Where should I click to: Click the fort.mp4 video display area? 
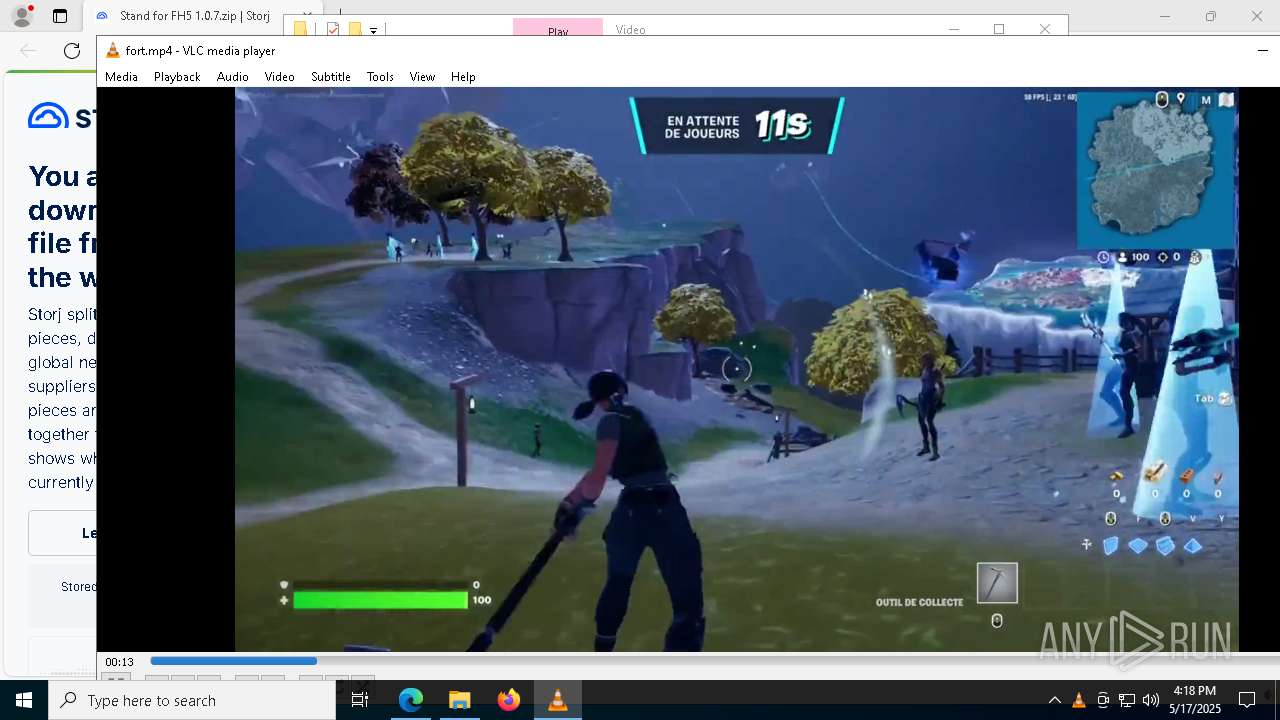coord(737,369)
